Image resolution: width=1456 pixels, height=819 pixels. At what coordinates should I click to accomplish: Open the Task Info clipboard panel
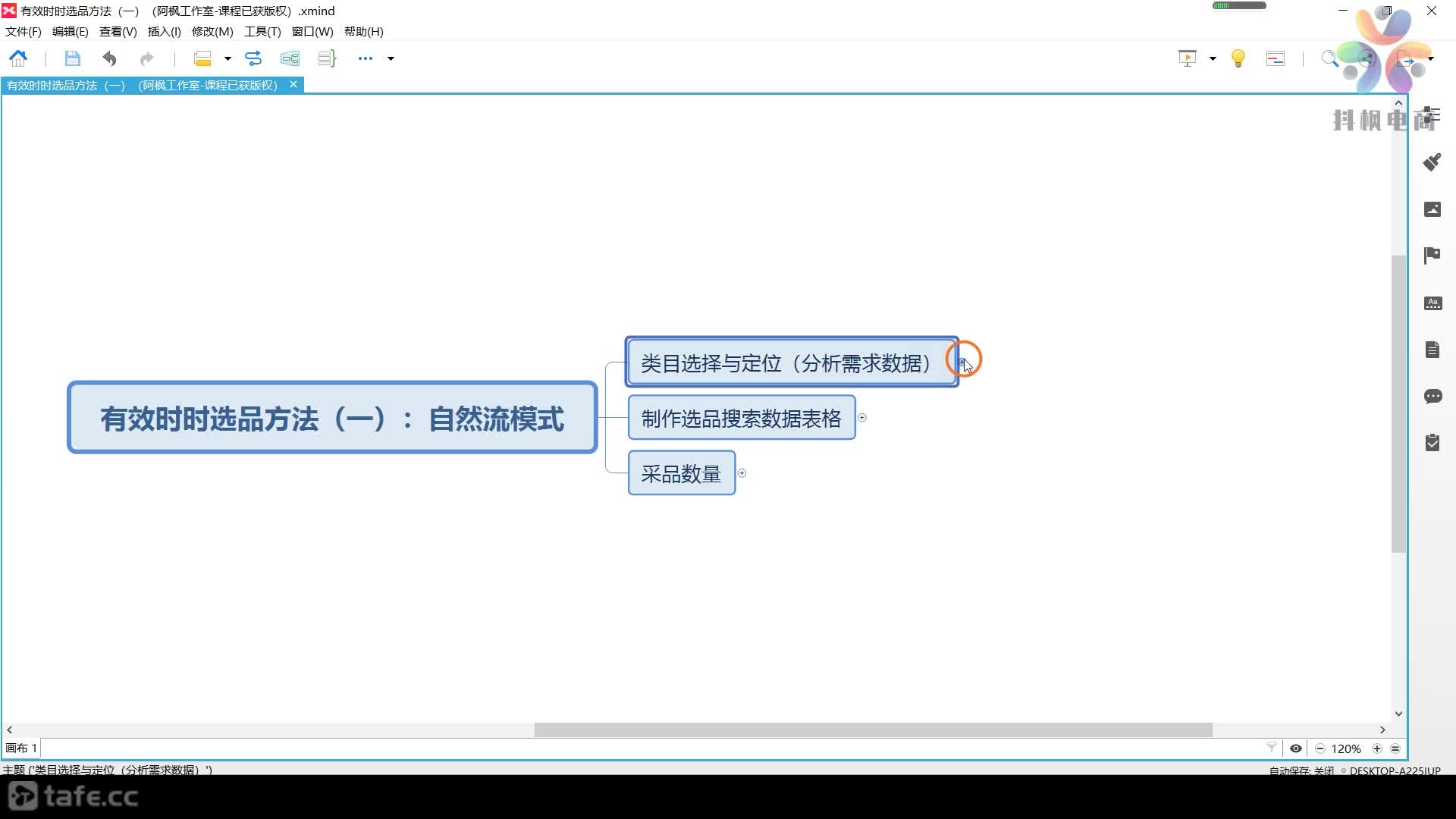1432,442
